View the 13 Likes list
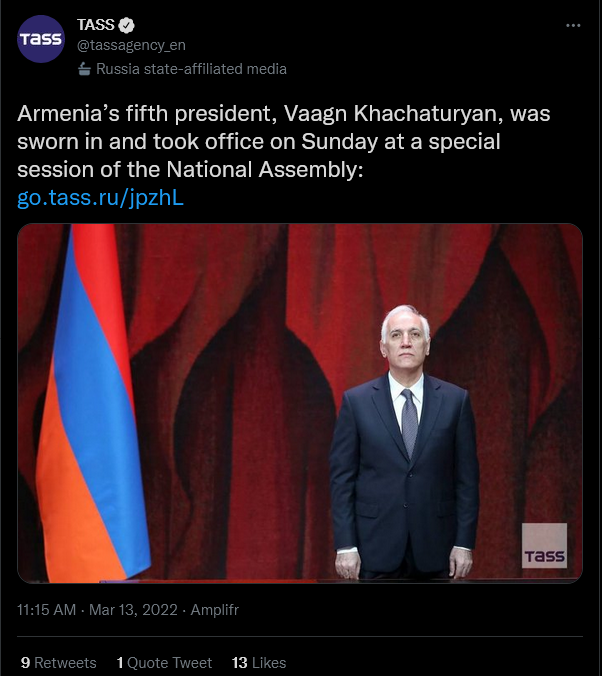Screen dimensions: 602x676 click(x=259, y=662)
